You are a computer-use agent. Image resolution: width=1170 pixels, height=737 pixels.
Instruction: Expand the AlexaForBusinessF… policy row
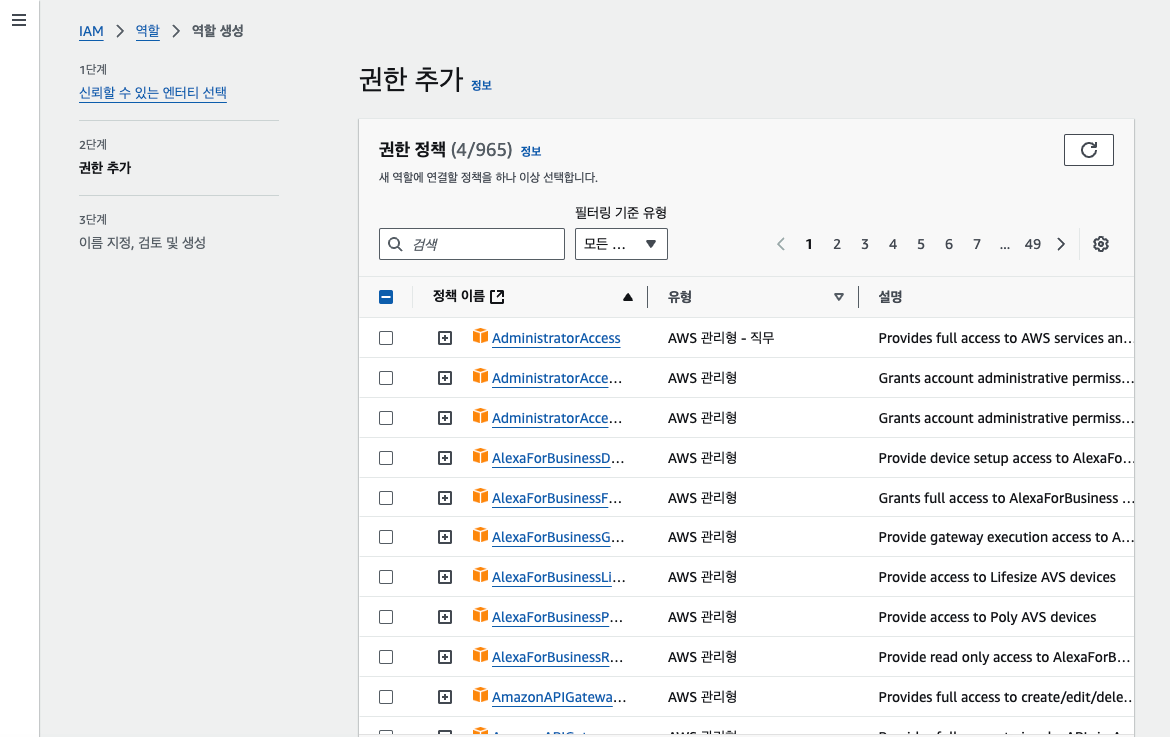click(x=445, y=498)
